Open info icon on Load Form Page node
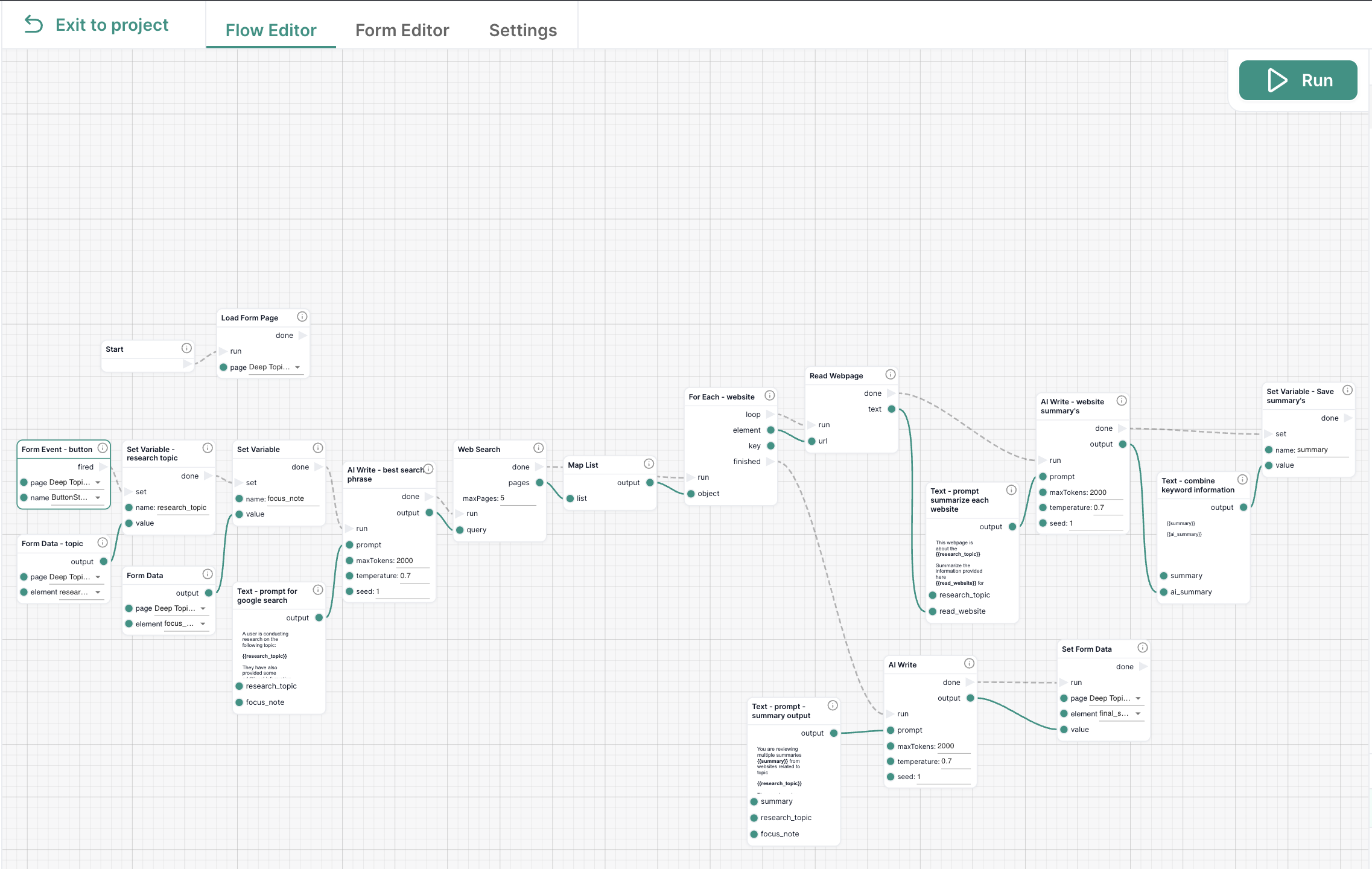 pyautogui.click(x=302, y=317)
